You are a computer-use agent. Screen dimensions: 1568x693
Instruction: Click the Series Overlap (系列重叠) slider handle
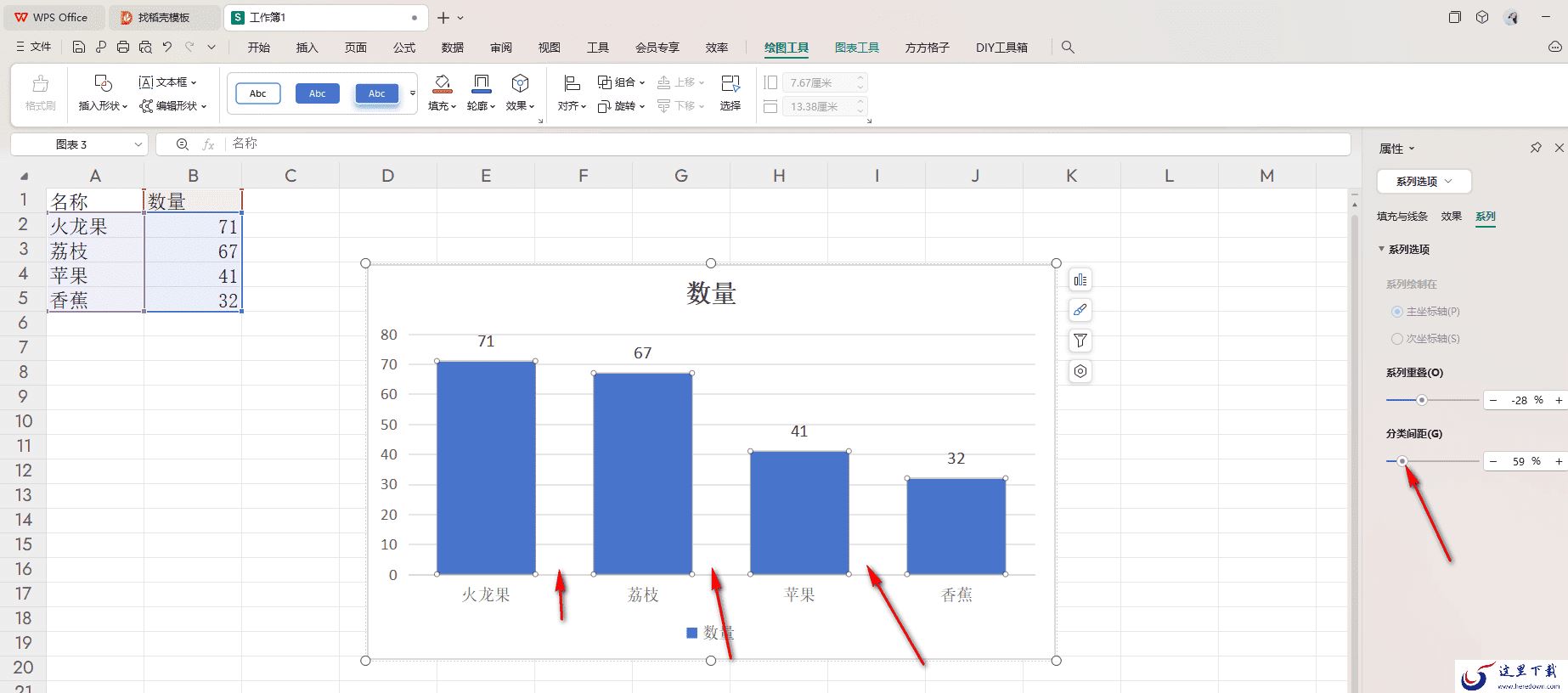pyautogui.click(x=1421, y=400)
